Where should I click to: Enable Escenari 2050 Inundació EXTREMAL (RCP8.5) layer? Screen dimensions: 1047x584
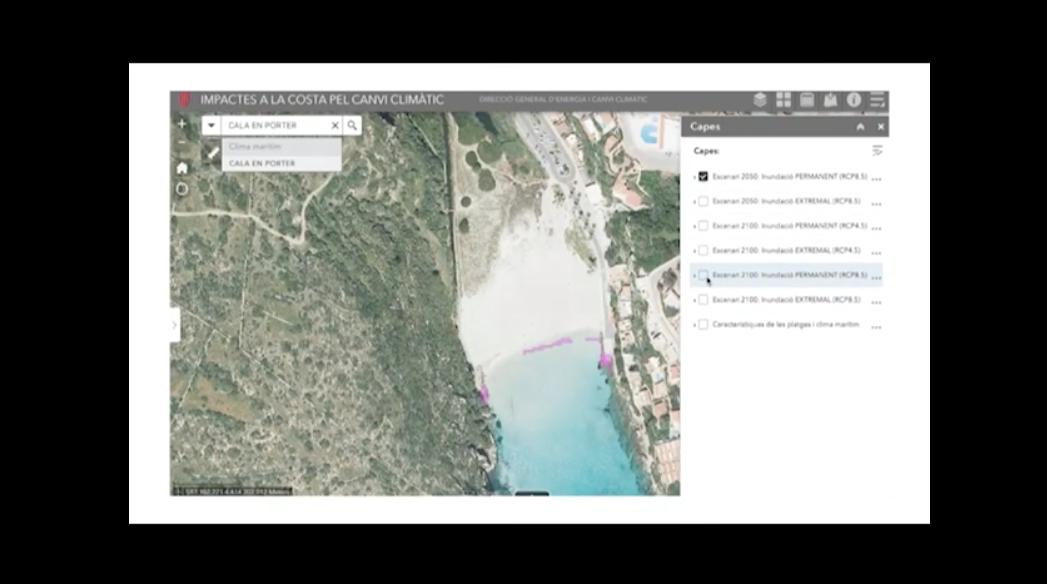(703, 201)
